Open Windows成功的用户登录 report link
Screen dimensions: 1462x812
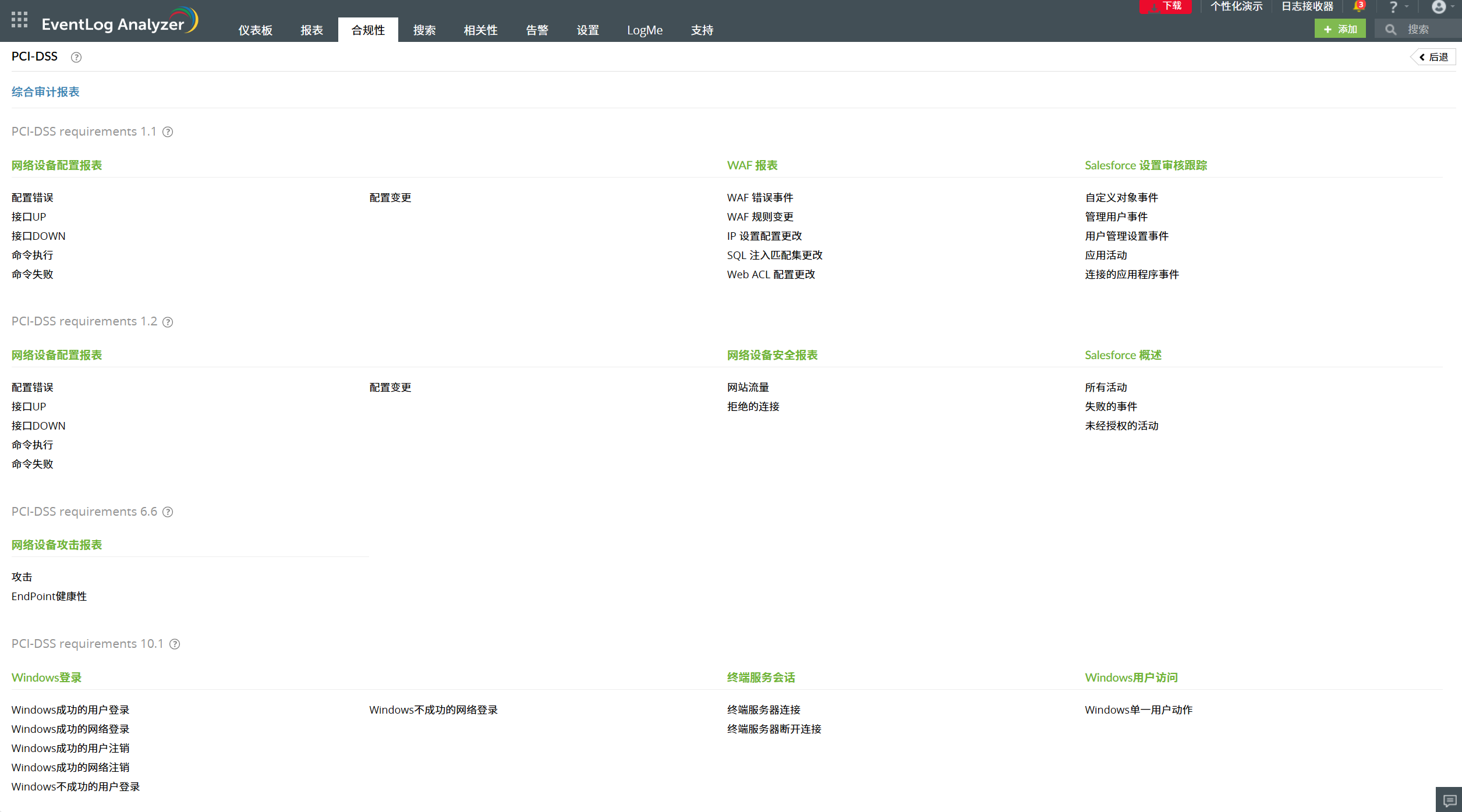point(70,710)
